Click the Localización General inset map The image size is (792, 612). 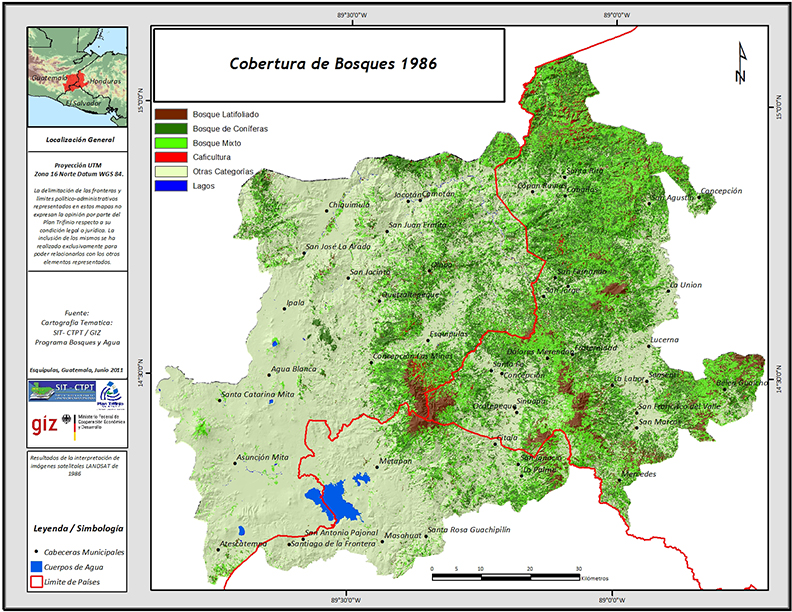(78, 72)
